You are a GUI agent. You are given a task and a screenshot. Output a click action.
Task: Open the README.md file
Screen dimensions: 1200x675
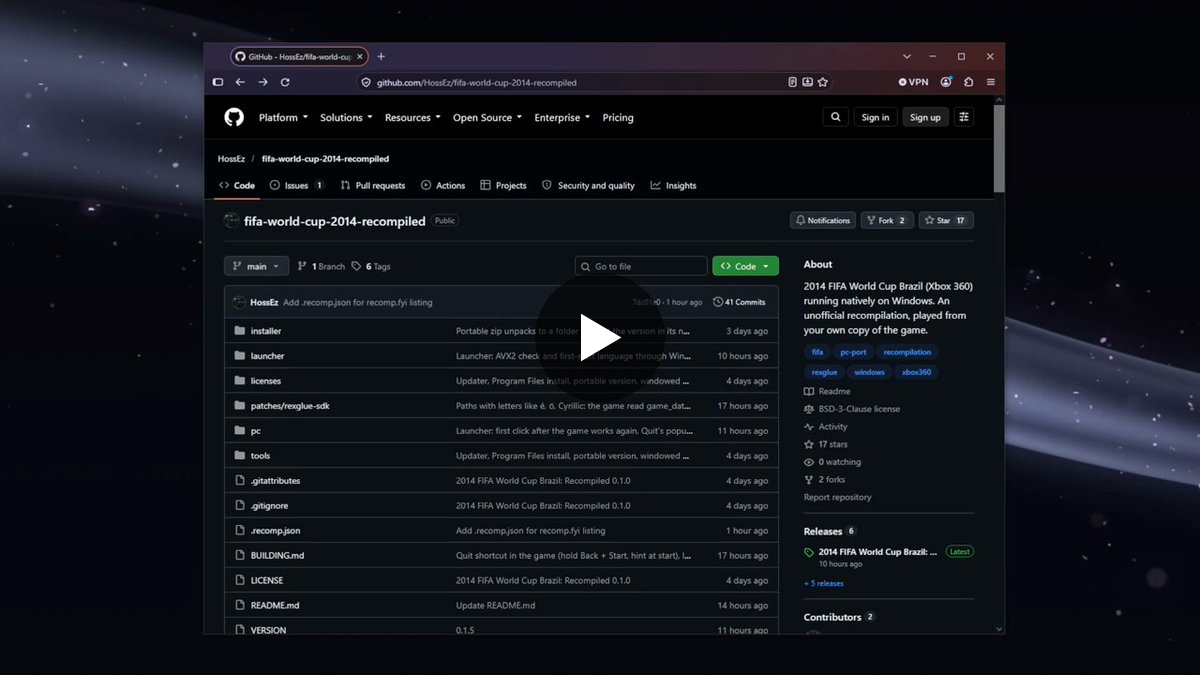[x=275, y=605]
